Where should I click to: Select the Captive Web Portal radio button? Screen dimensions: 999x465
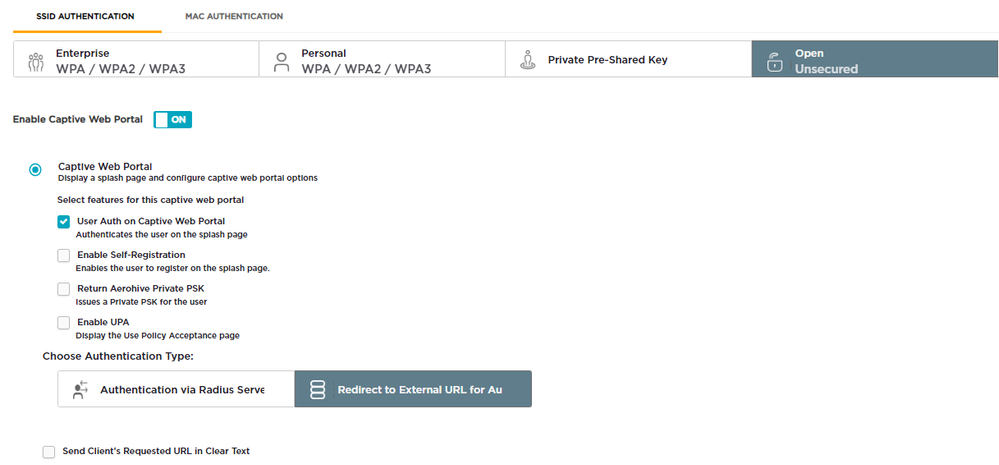[x=36, y=170]
